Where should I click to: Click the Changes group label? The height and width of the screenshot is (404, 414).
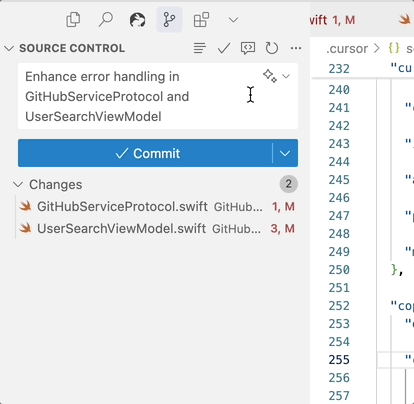(55, 184)
